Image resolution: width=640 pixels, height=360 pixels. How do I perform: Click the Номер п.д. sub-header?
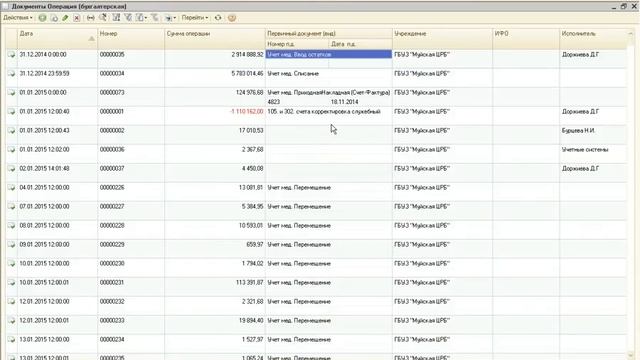297,44
